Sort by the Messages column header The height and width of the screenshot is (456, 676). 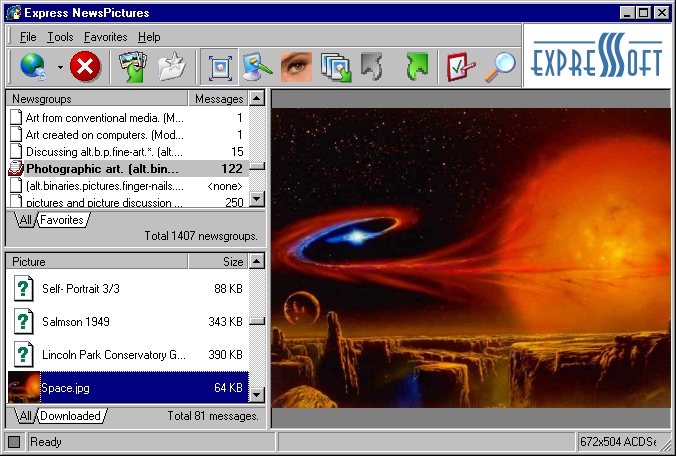pyautogui.click(x=218, y=99)
